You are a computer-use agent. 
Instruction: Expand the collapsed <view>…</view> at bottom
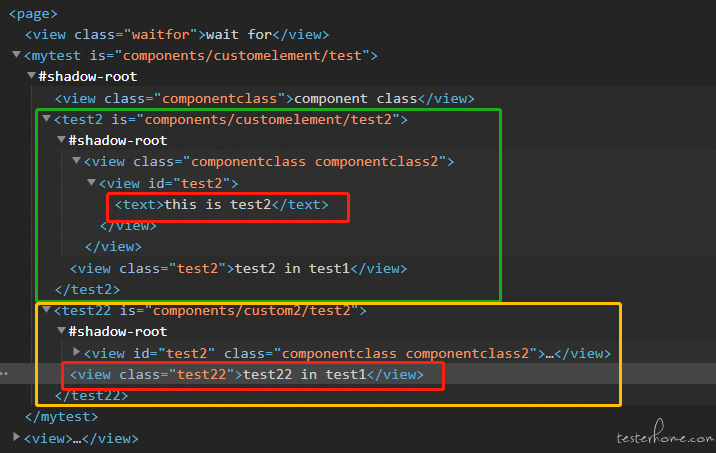pyautogui.click(x=16, y=437)
